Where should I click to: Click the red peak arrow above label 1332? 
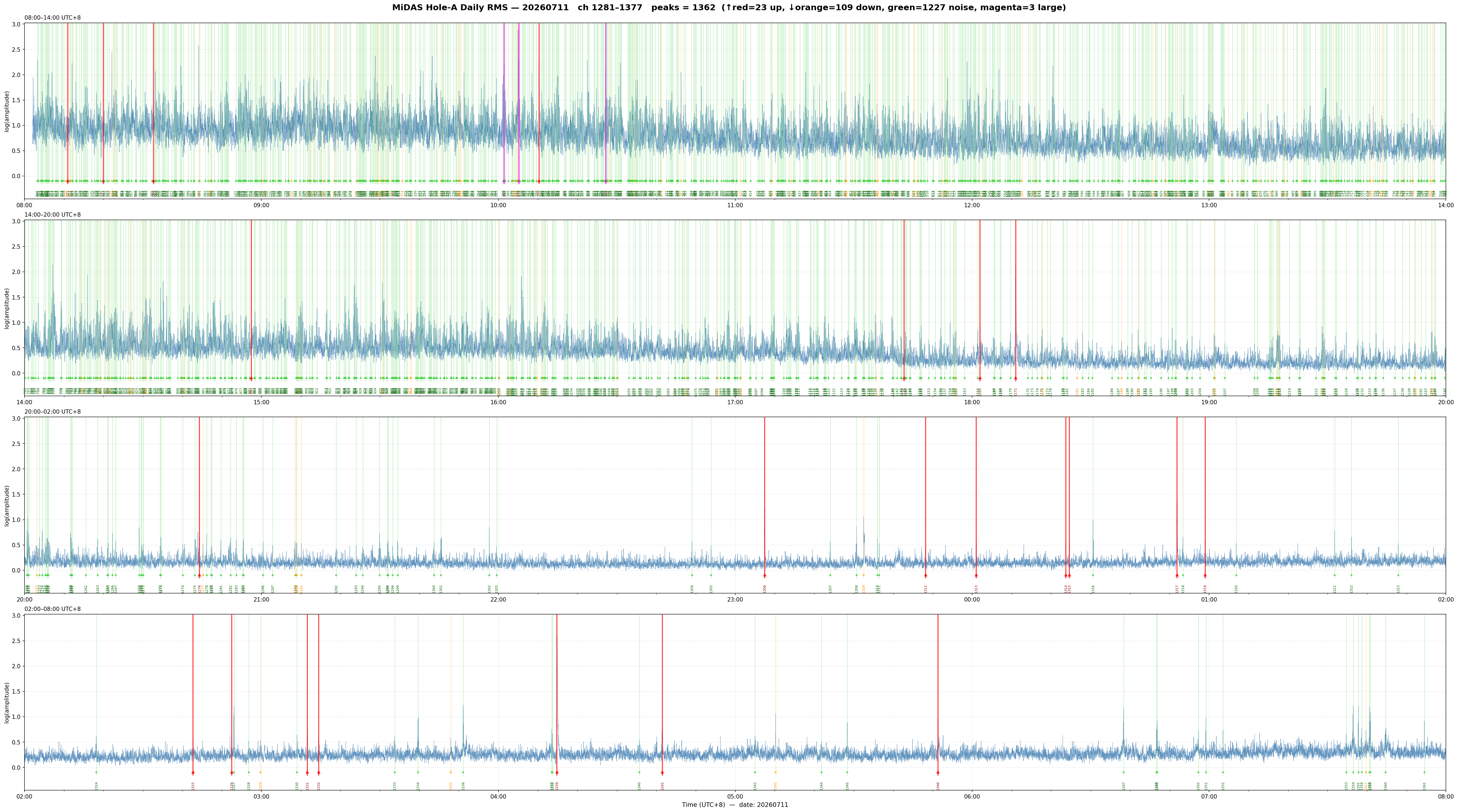click(319, 772)
